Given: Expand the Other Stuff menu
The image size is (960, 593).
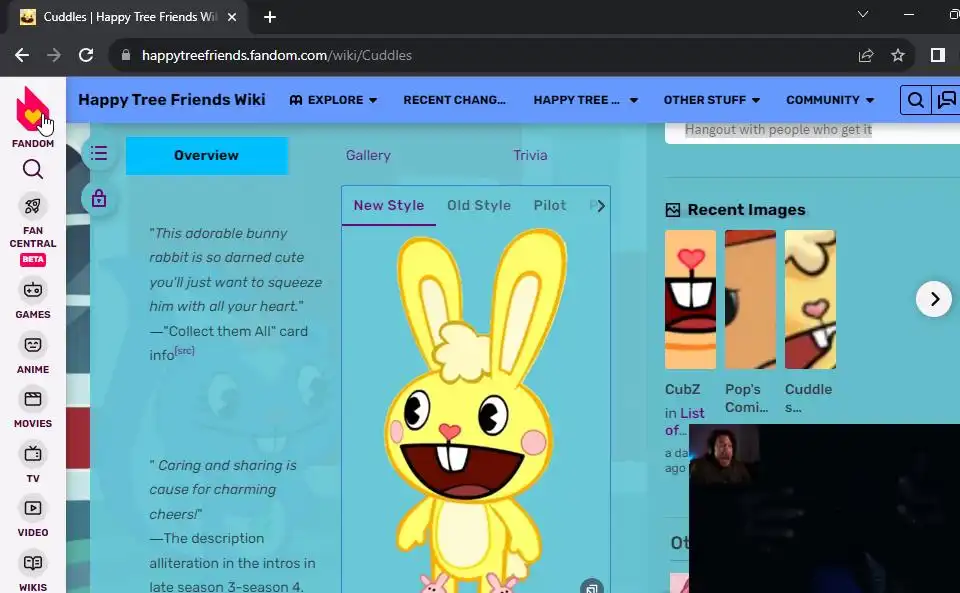Looking at the screenshot, I should (x=711, y=100).
